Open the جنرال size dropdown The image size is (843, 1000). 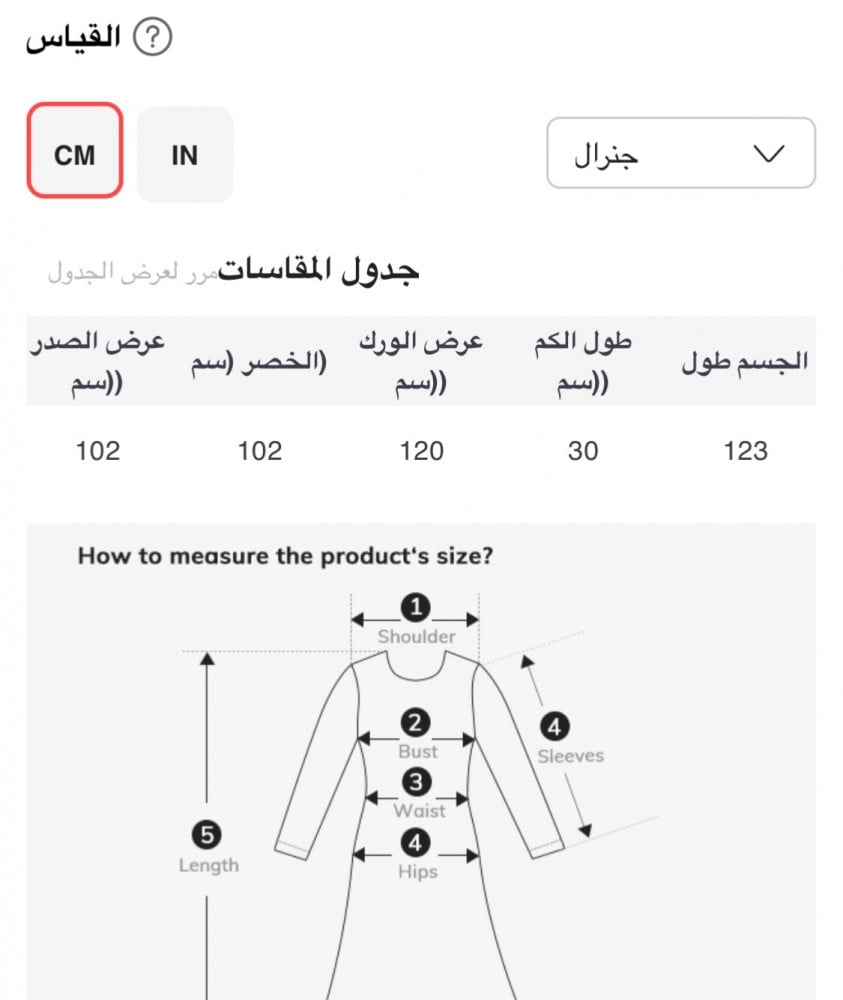680,153
